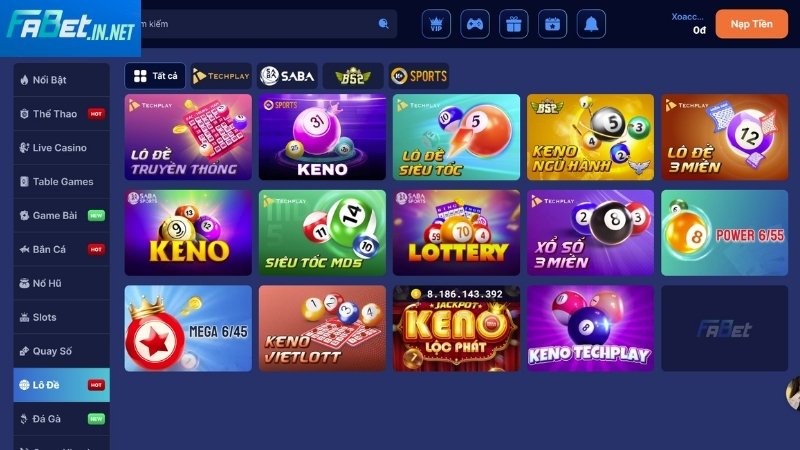The image size is (800, 450).
Task: Select the Tất cả filter tab
Action: tap(155, 76)
